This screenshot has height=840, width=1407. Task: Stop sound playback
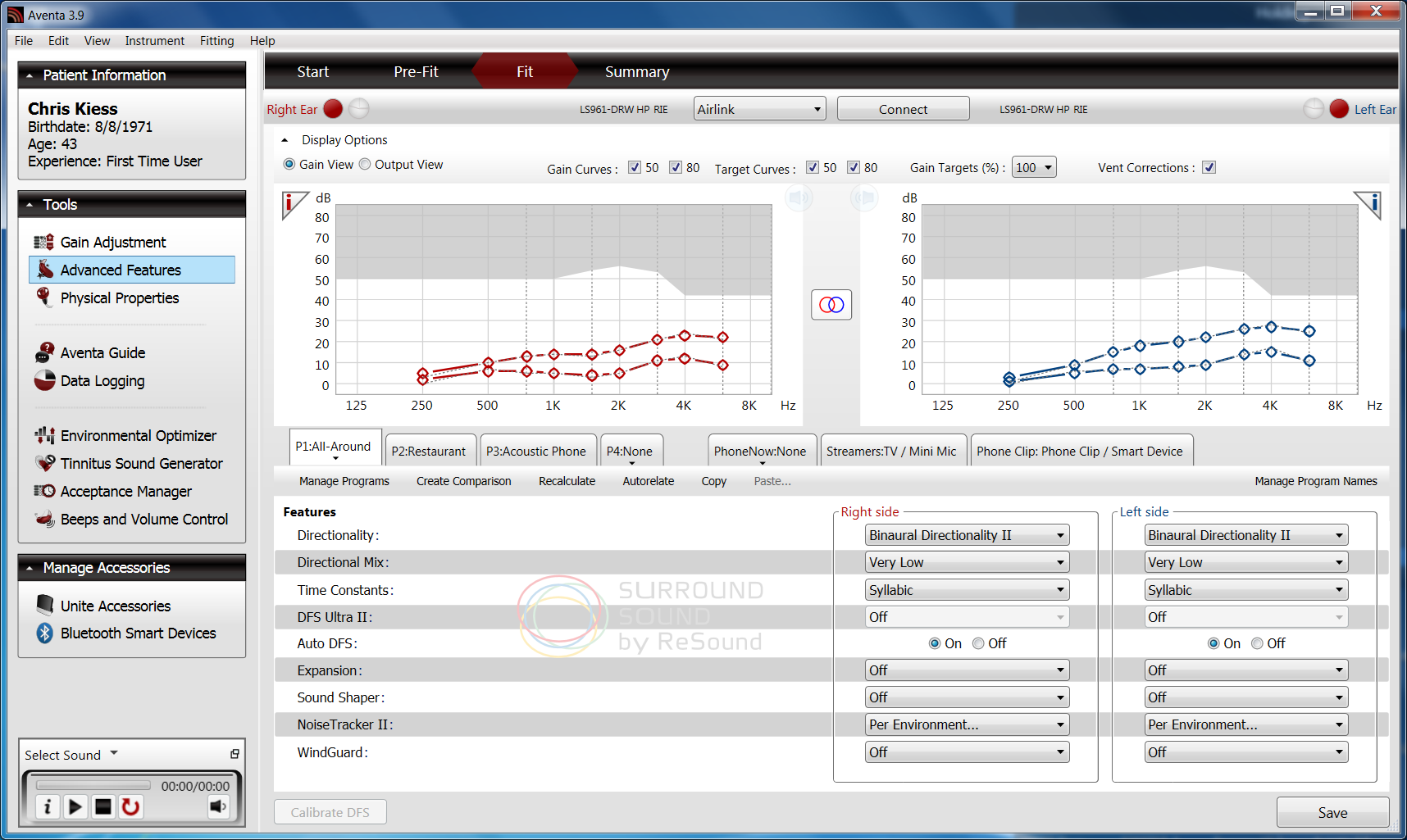click(x=102, y=807)
